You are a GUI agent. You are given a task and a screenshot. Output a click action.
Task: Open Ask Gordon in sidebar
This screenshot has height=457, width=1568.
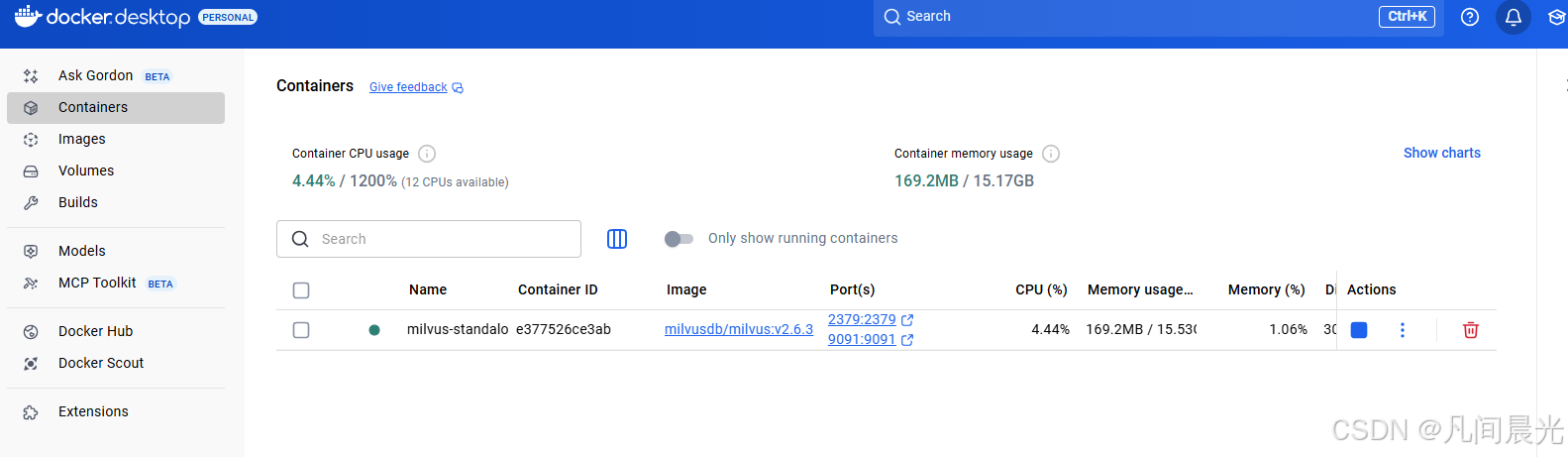tap(116, 75)
